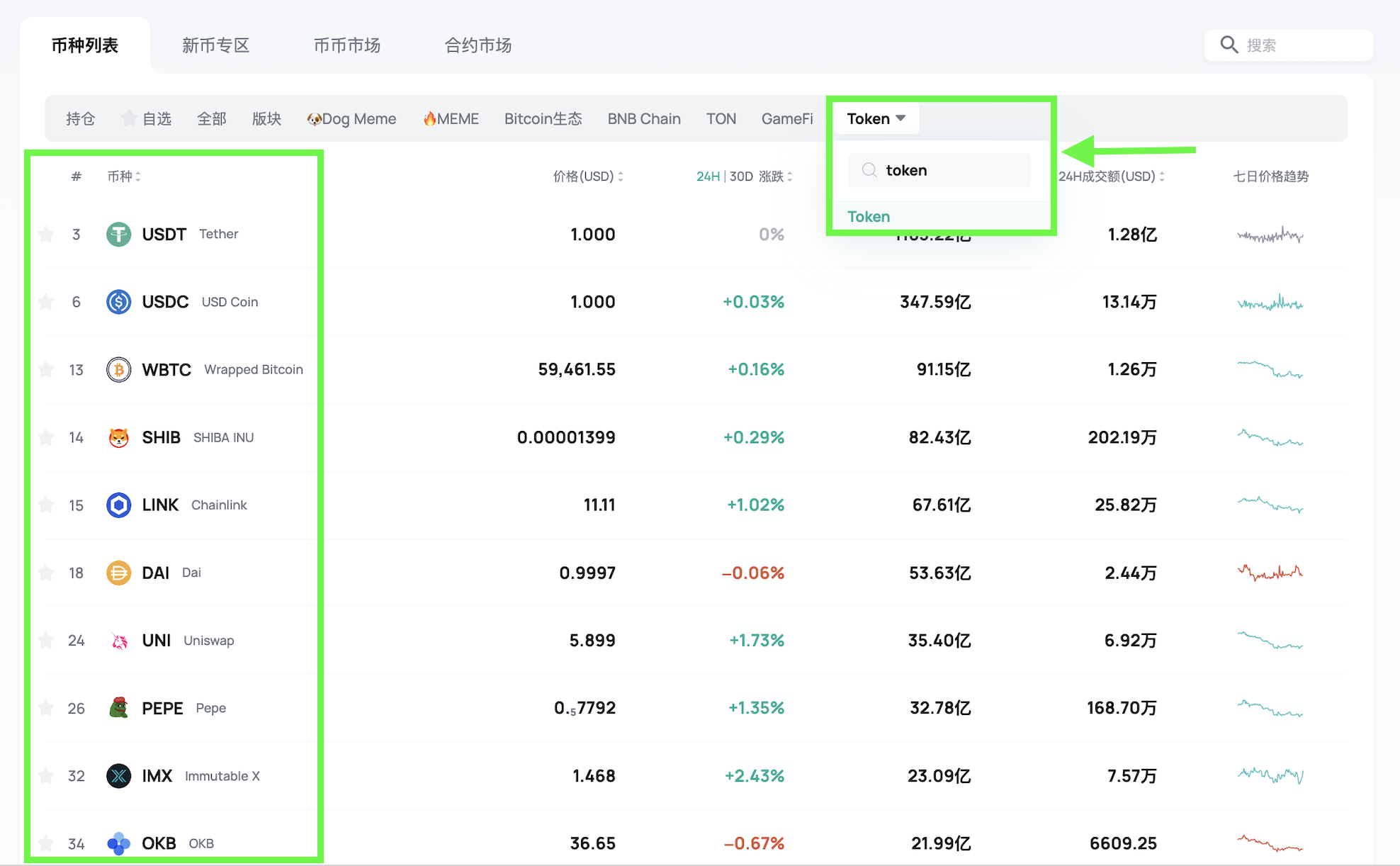Click the magnifier icon in token filter box

coord(869,170)
